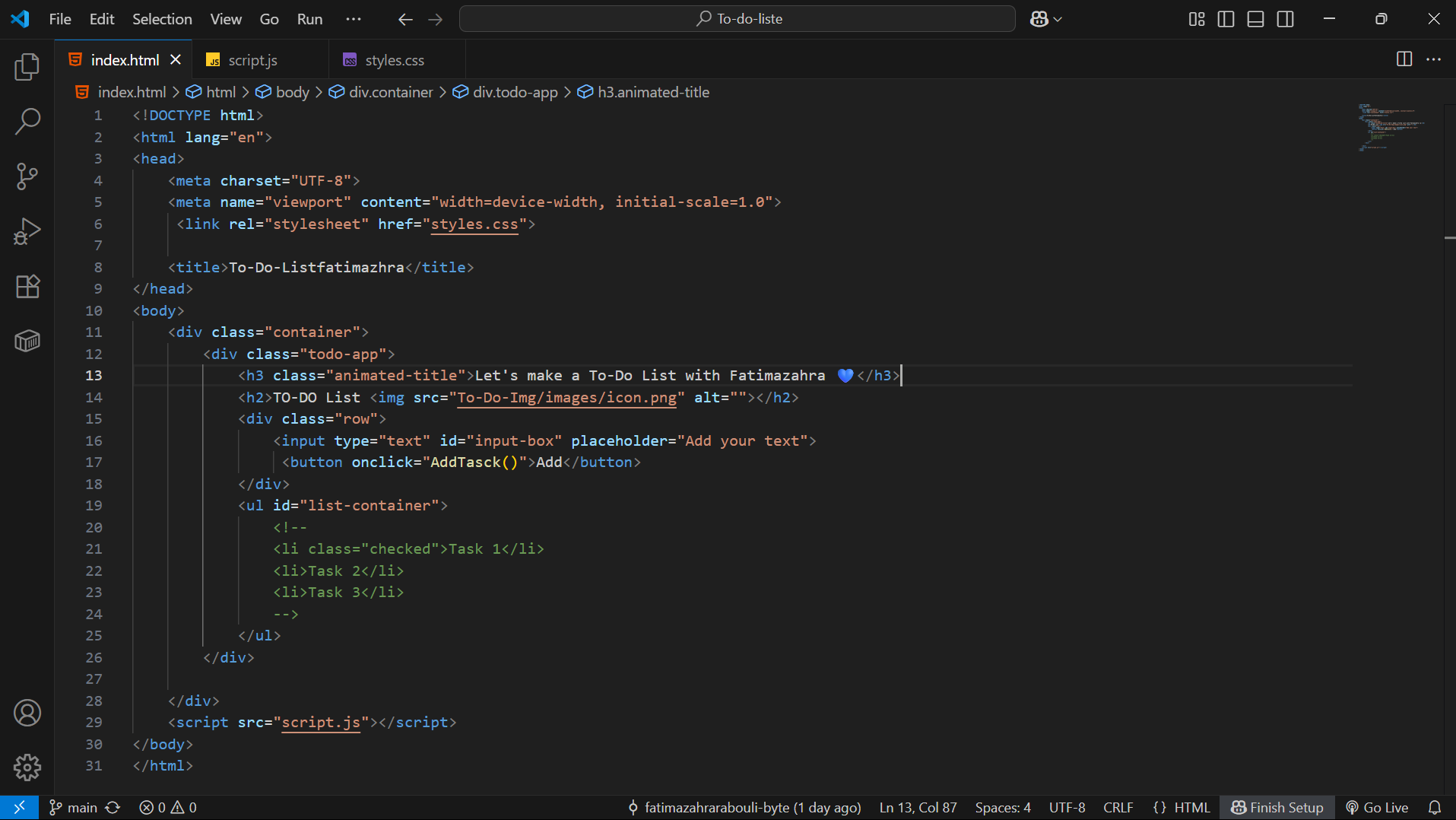Follow the To-Do-Img/images/icon.png link

566,397
